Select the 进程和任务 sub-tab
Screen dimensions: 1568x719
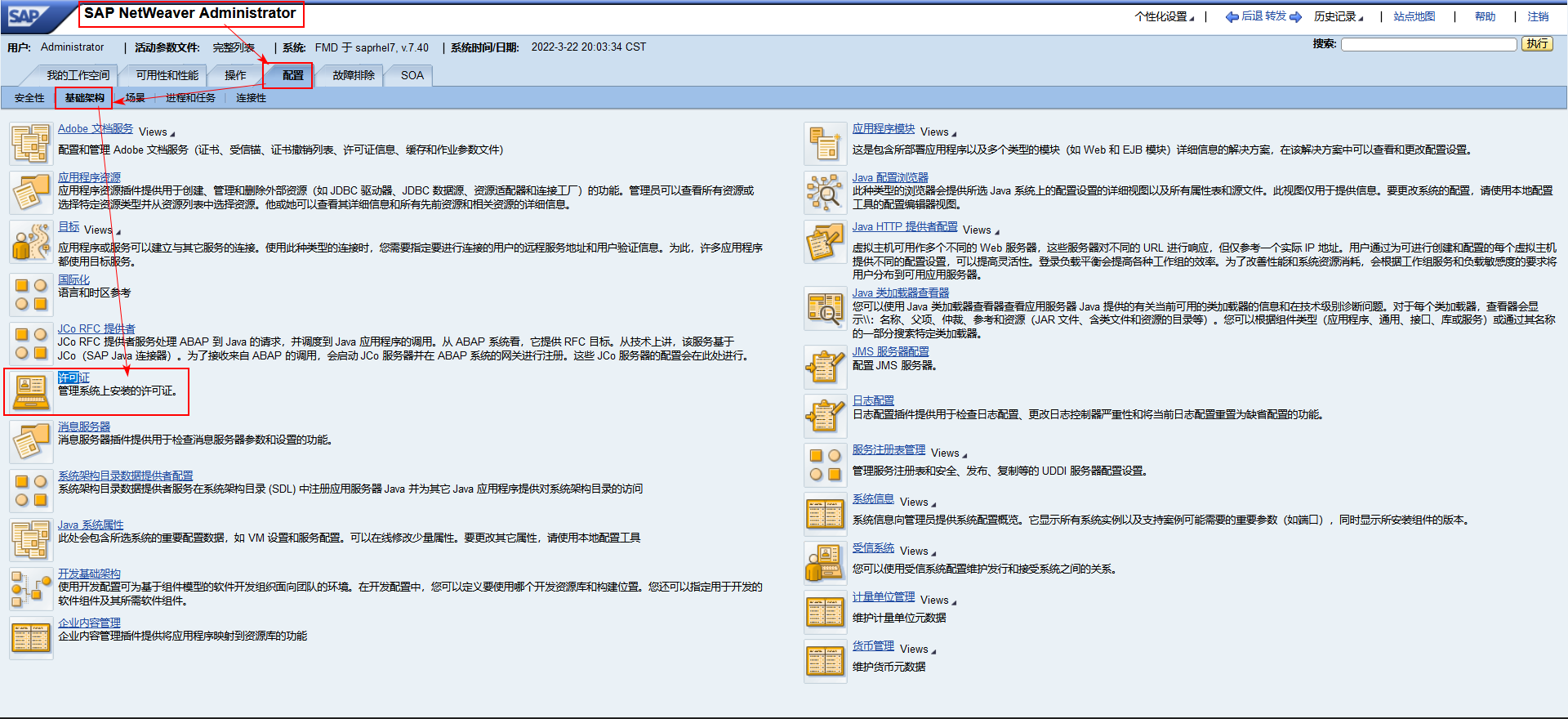click(190, 98)
